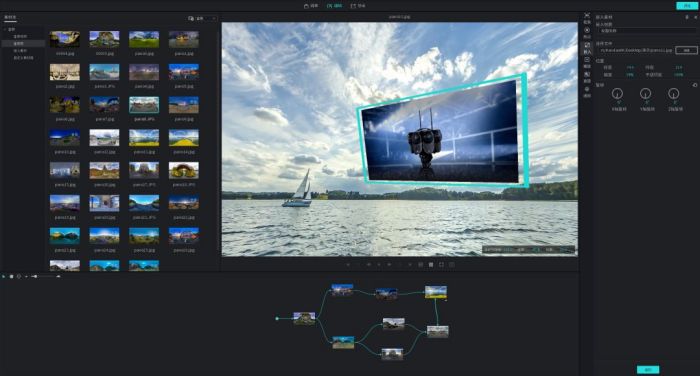700x376 pixels.
Task: Switch to the middle highlighted tab at the top
Action: pos(334,6)
